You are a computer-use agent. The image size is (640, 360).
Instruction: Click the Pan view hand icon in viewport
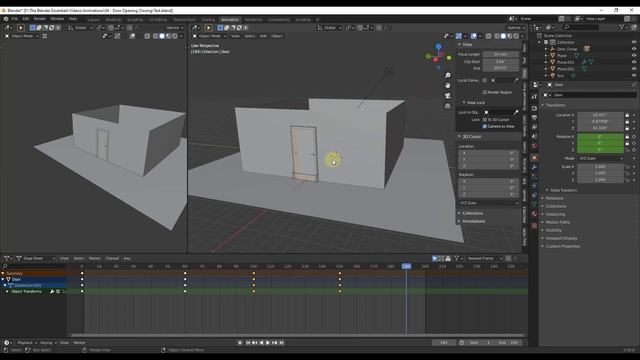[448, 86]
